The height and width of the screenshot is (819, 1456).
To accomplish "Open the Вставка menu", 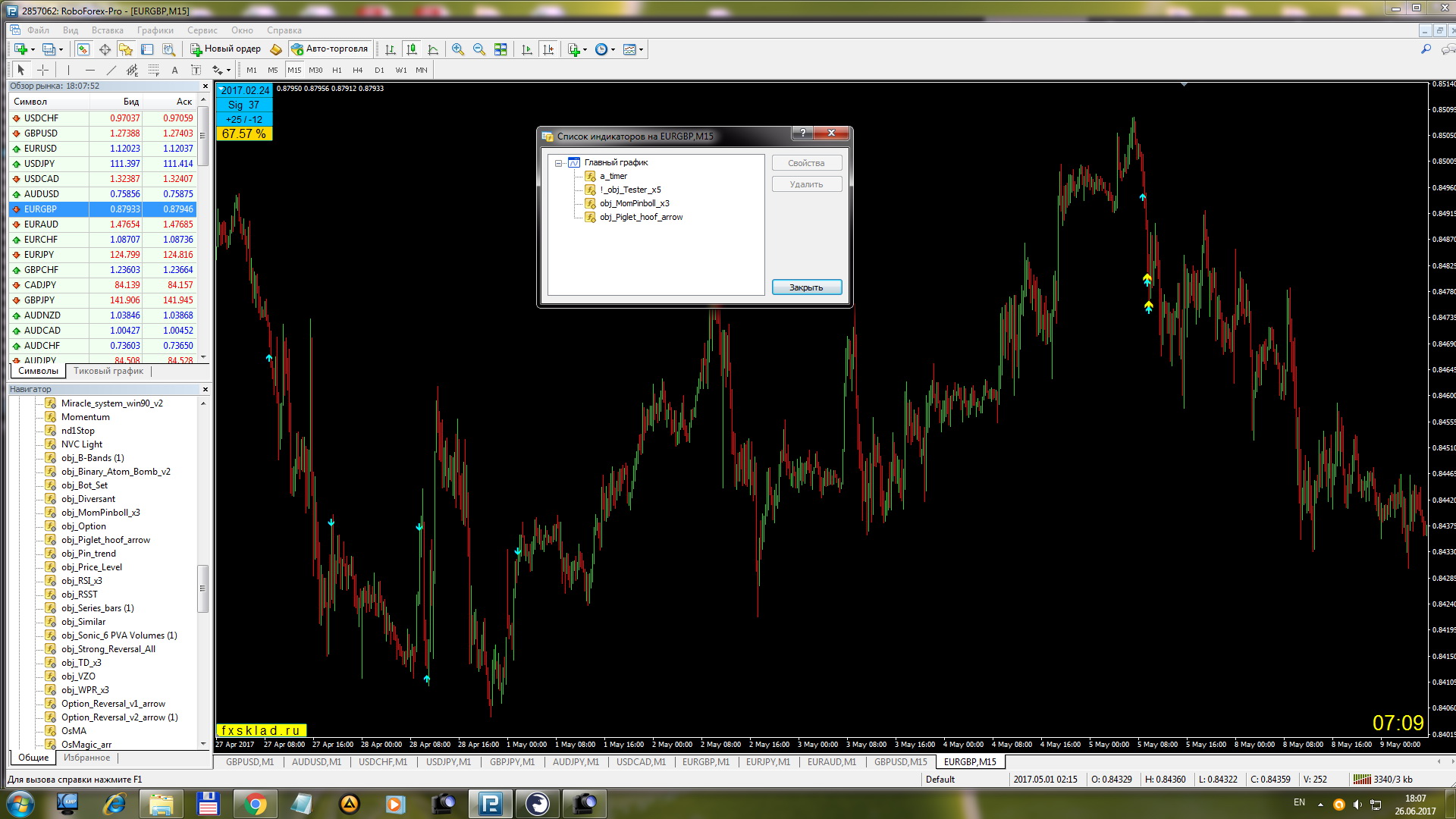I will pos(107,30).
